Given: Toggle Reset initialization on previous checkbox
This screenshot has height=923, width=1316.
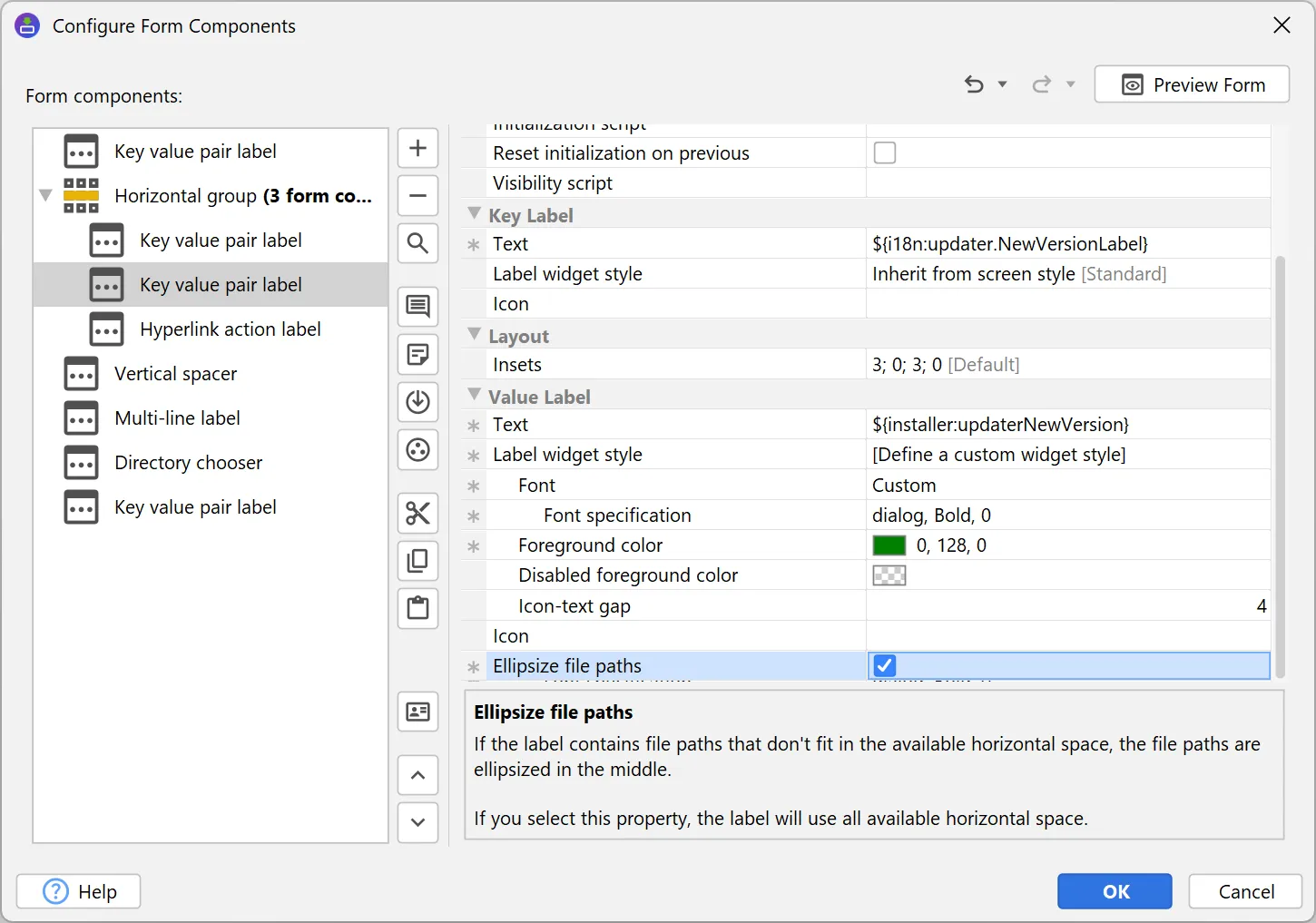Looking at the screenshot, I should 885,152.
